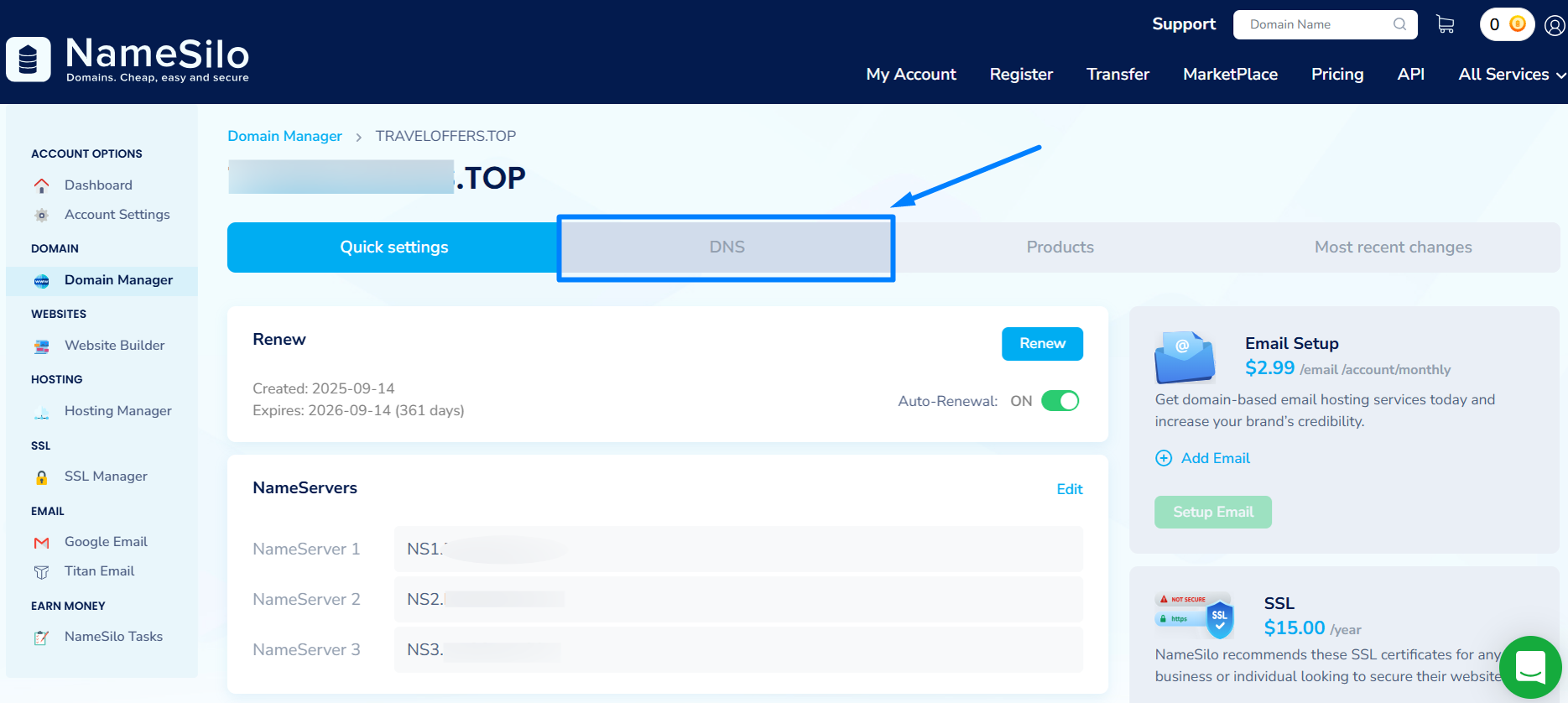Expand the All Services dropdown
This screenshot has width=1568, height=703.
coord(1512,75)
